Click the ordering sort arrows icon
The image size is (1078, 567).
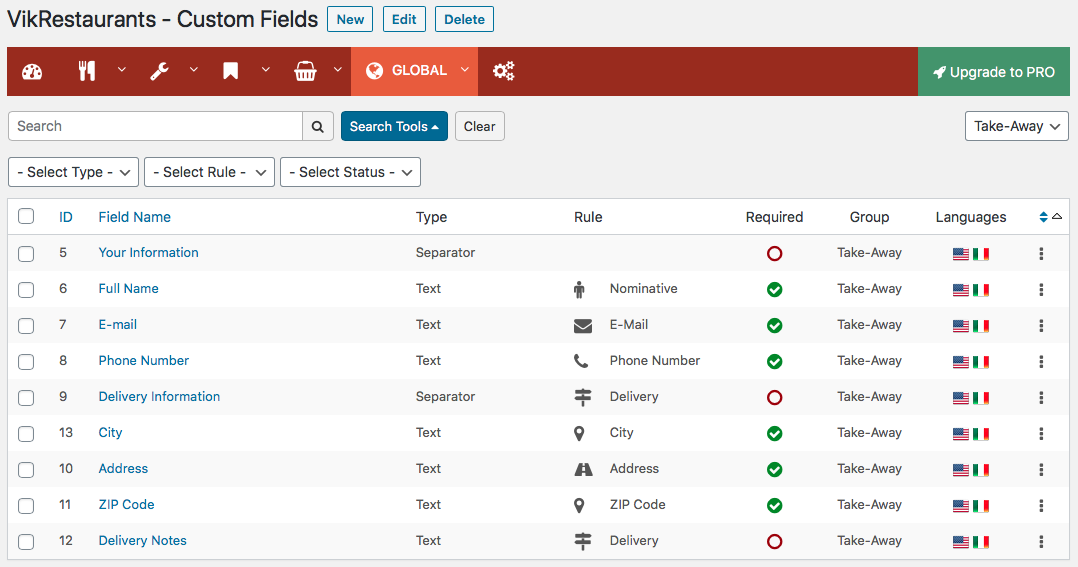(x=1043, y=217)
